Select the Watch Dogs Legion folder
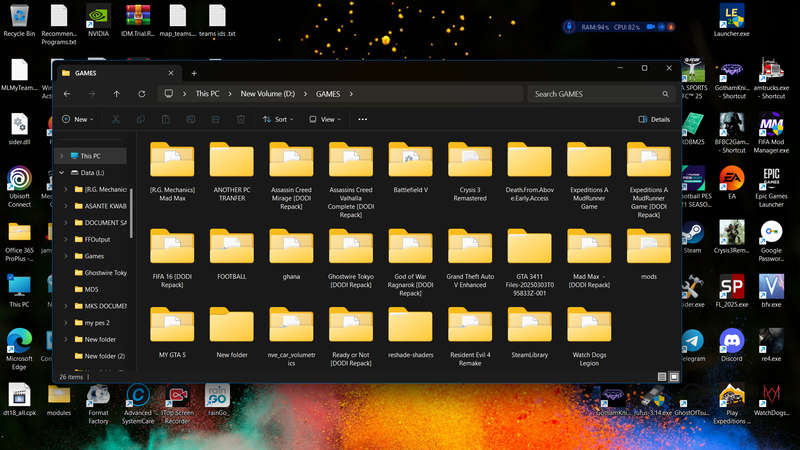The image size is (800, 450). (589, 338)
